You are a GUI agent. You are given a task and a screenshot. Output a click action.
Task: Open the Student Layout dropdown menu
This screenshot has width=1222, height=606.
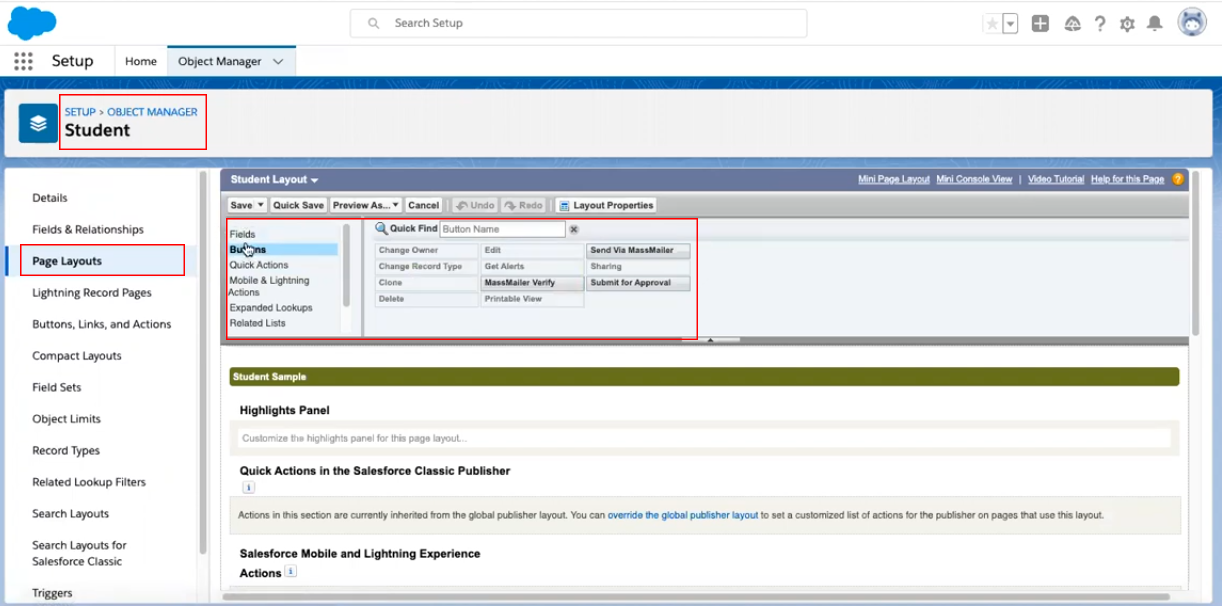pos(275,180)
